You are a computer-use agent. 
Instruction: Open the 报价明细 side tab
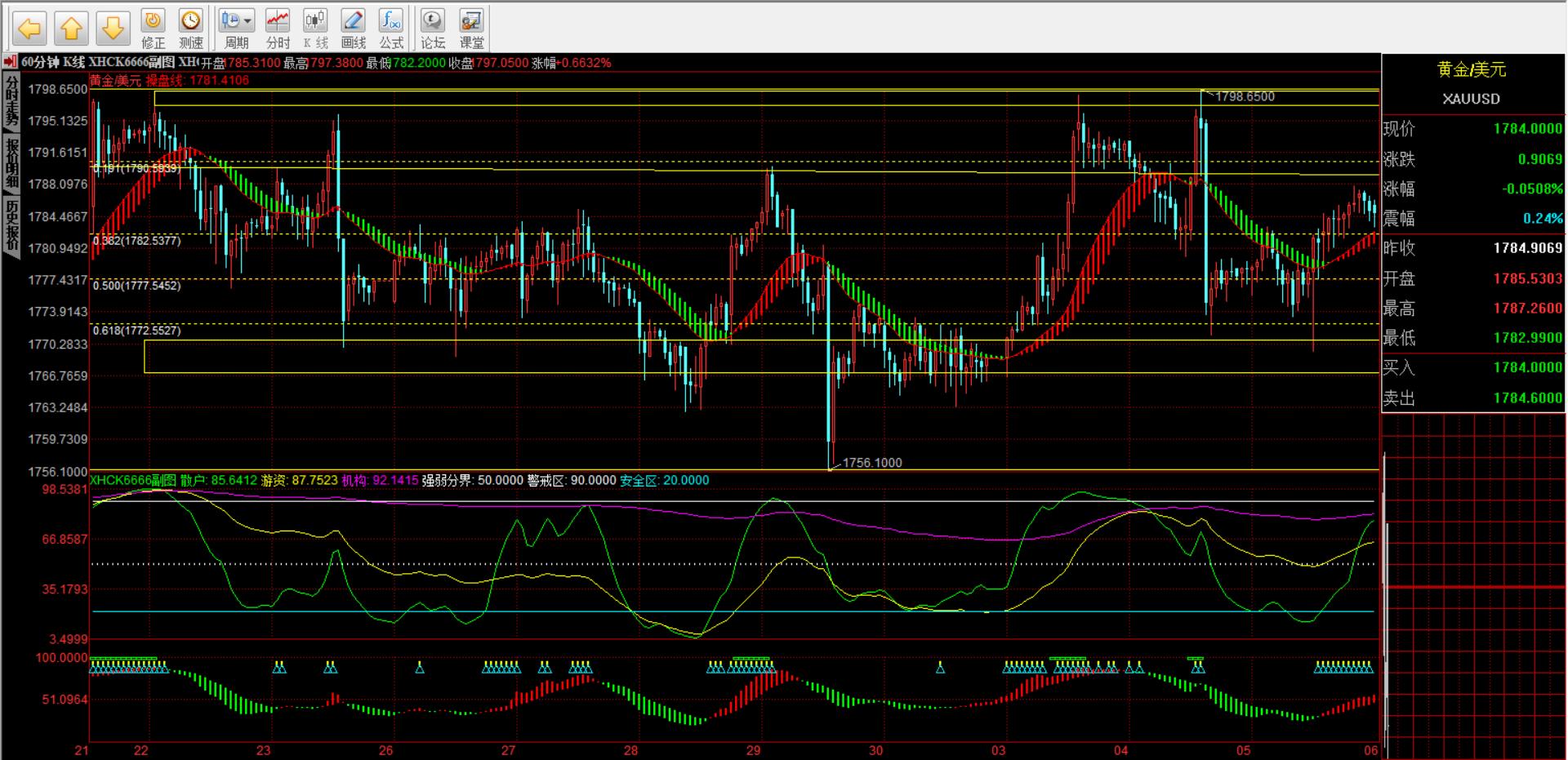pyautogui.click(x=11, y=163)
